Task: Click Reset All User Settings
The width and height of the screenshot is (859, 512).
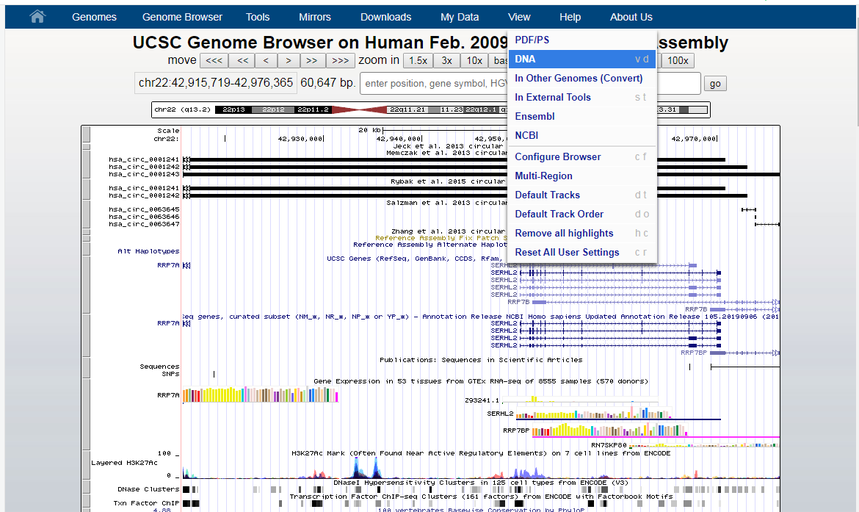Action: point(566,252)
